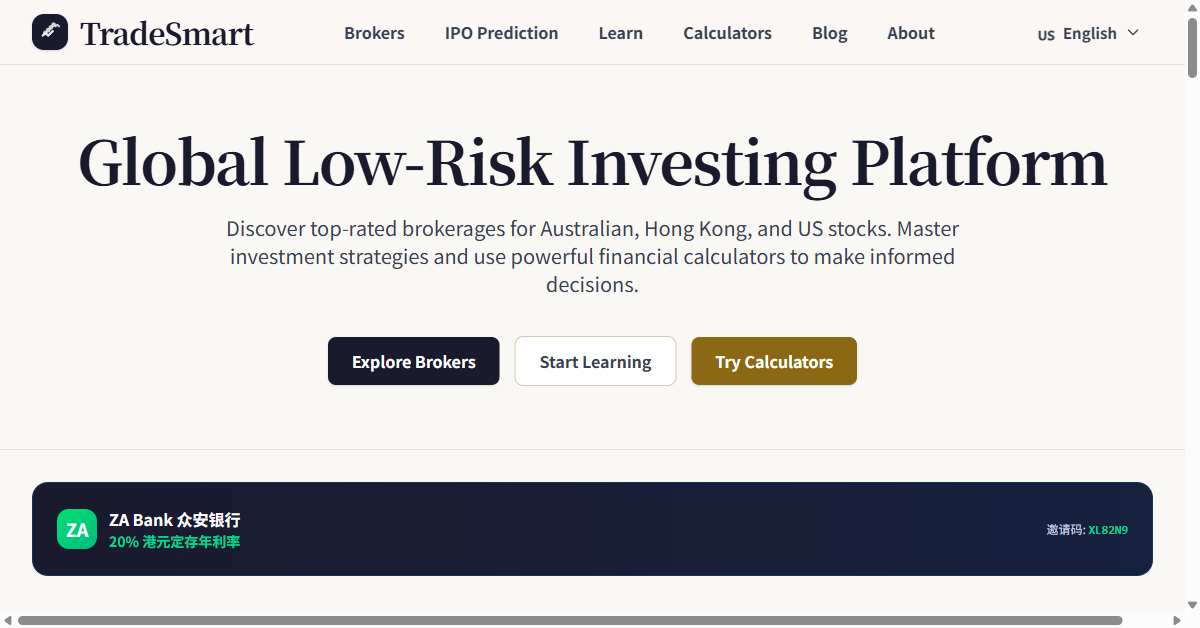The image size is (1200, 628).
Task: Click the Start Learning button
Action: [595, 361]
